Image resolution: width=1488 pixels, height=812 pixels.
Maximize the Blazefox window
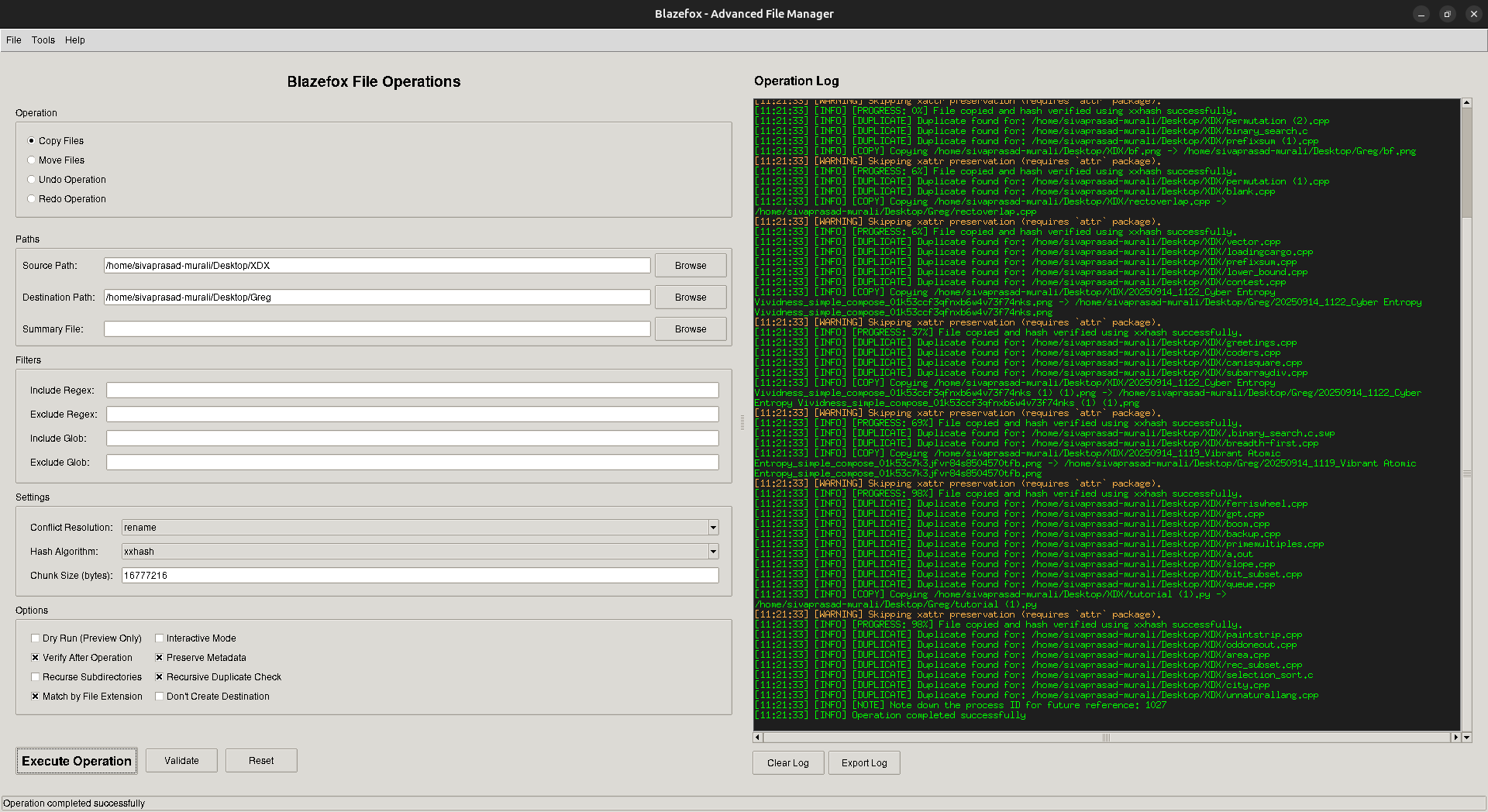tap(1447, 14)
